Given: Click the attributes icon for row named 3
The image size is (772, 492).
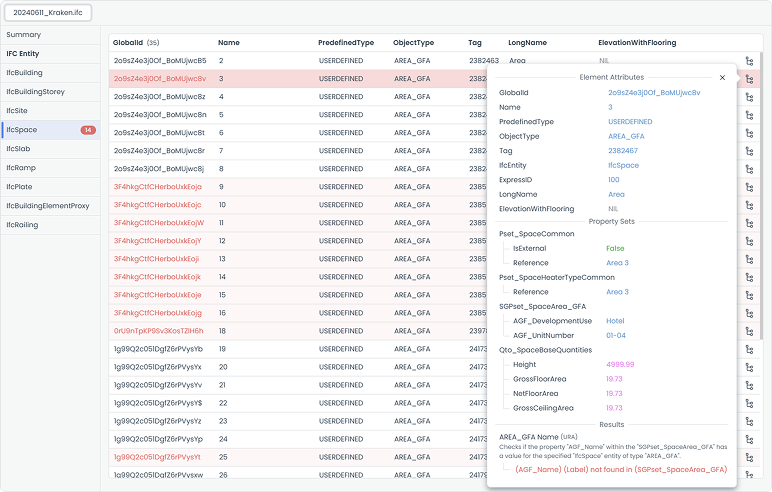Looking at the screenshot, I should [749, 78].
